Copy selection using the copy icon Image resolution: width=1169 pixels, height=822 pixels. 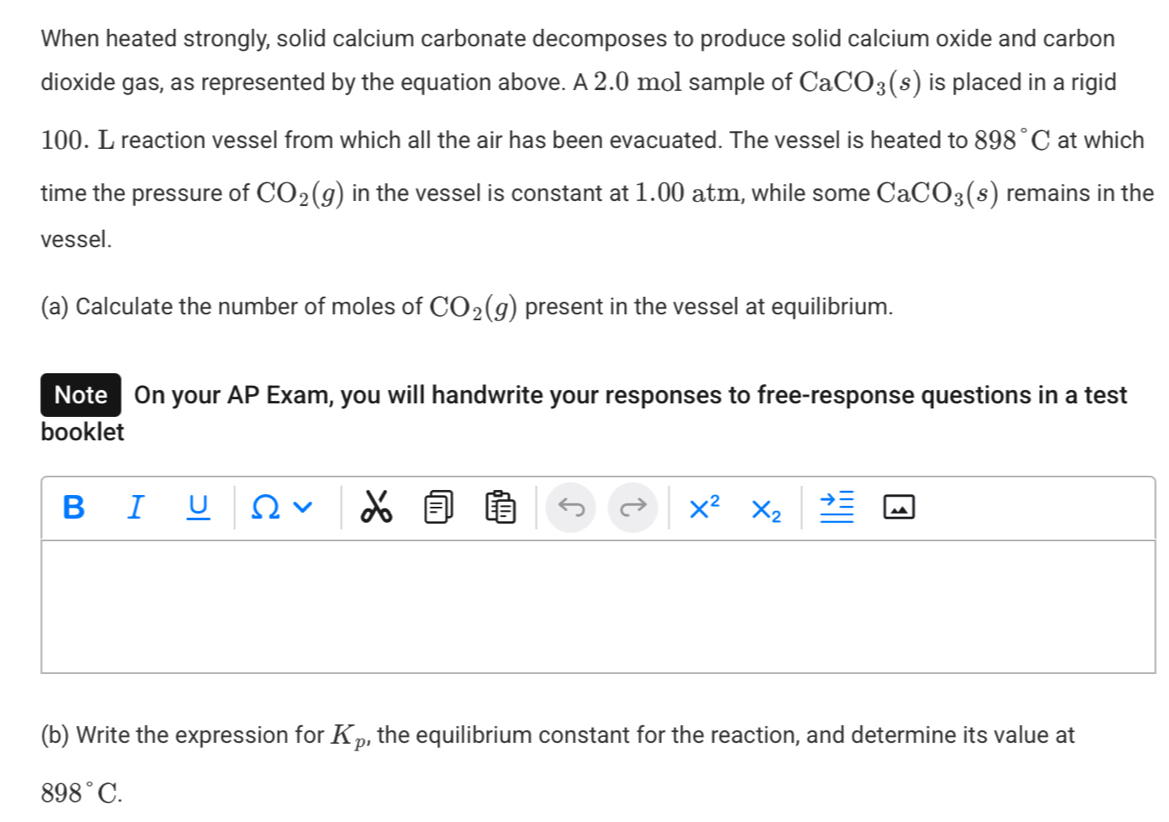pyautogui.click(x=439, y=508)
